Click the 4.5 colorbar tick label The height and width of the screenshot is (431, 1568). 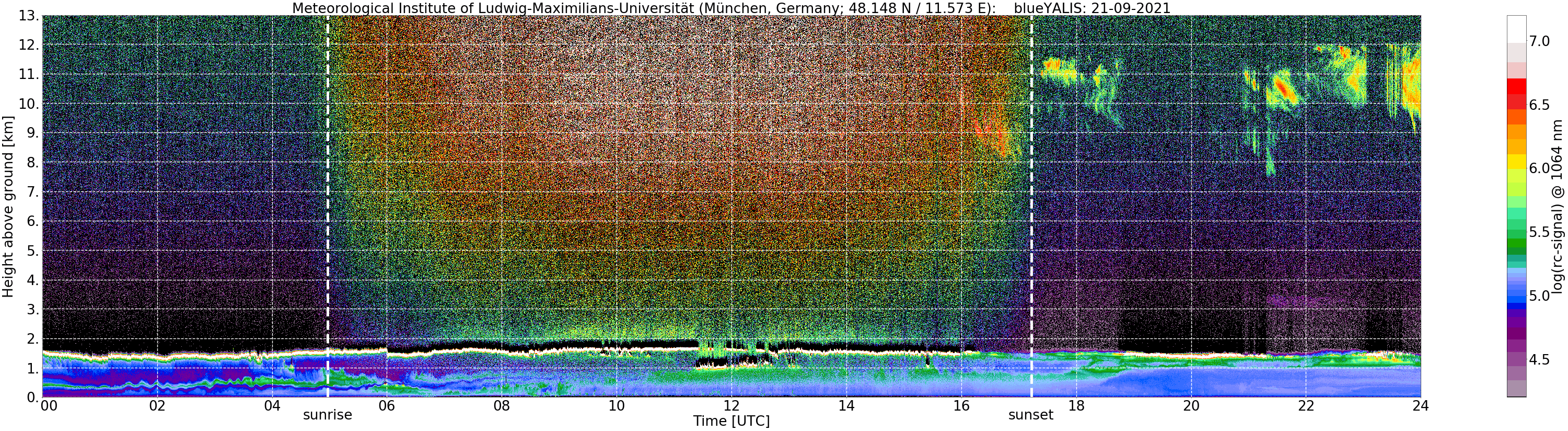pyautogui.click(x=1540, y=360)
